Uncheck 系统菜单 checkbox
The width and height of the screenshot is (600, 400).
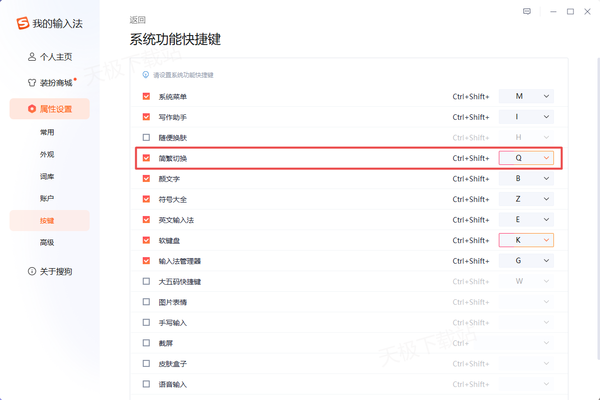(x=146, y=96)
